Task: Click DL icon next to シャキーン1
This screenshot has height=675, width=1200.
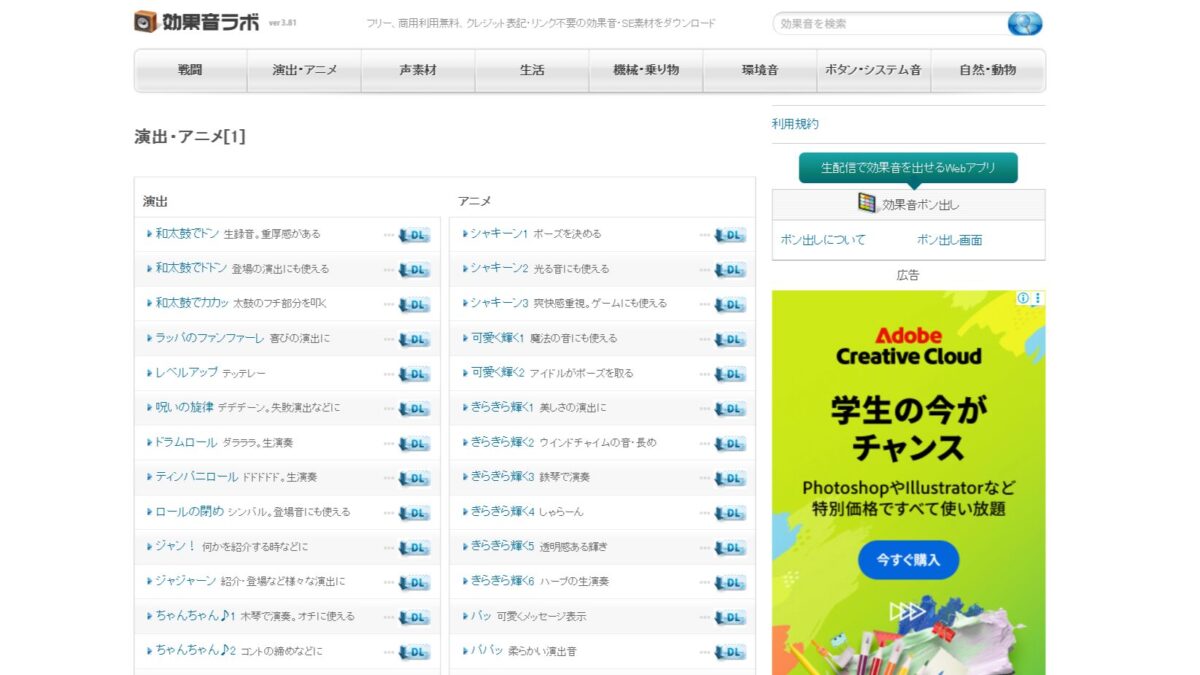Action: point(730,235)
